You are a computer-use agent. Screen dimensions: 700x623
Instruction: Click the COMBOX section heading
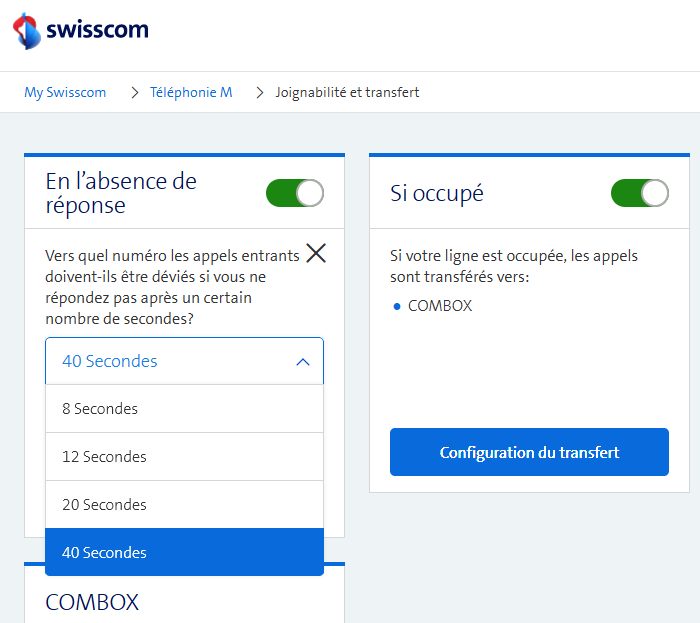92,602
